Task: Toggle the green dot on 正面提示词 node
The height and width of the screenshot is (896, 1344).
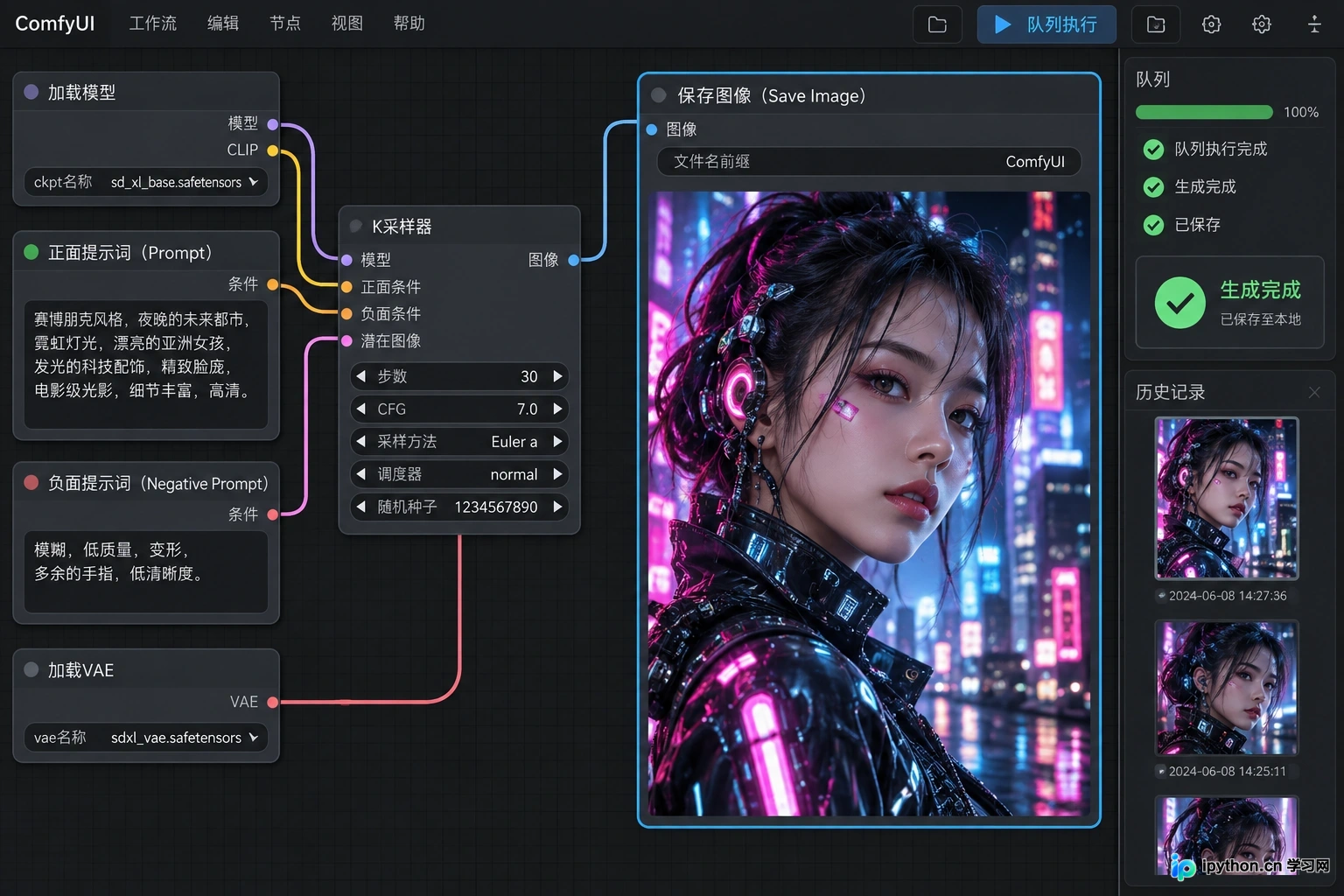Action: coord(31,252)
